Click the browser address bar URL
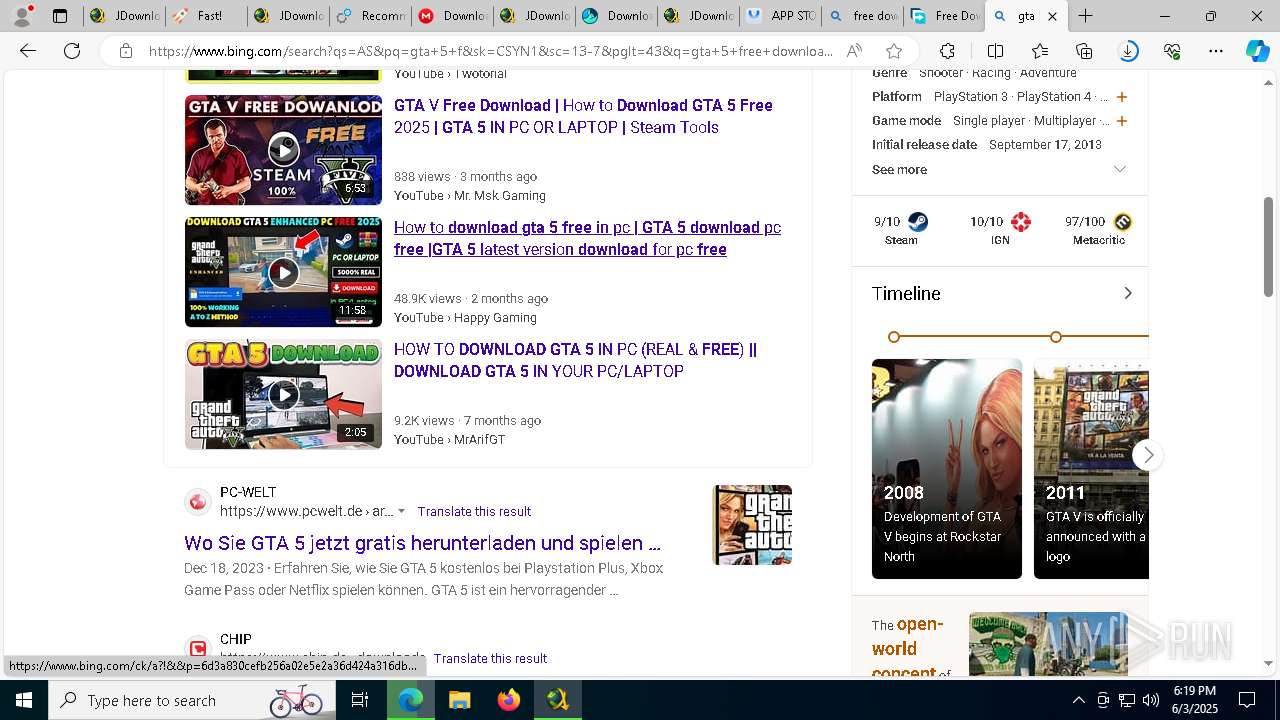 click(490, 51)
